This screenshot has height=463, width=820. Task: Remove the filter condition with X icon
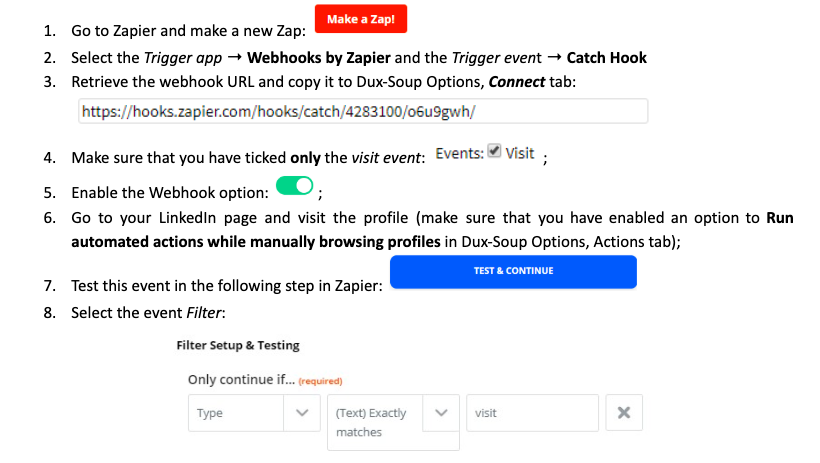(623, 413)
